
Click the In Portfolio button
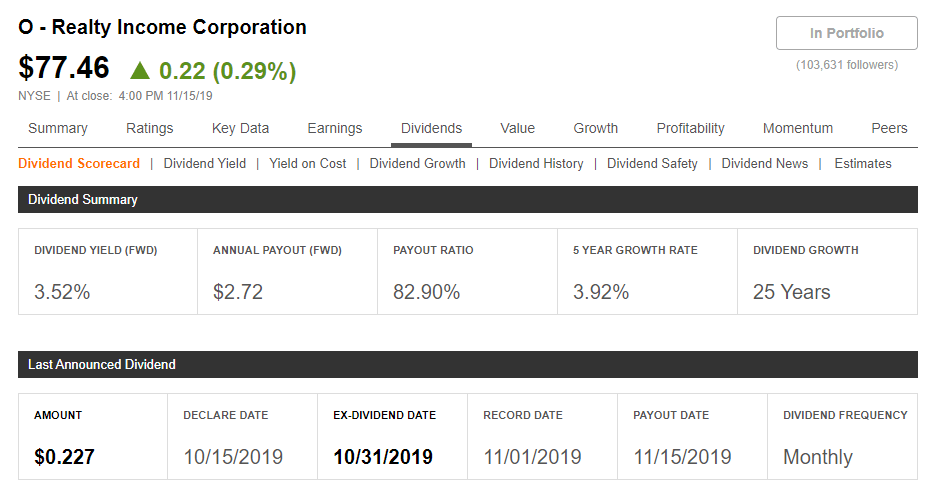click(x=846, y=33)
